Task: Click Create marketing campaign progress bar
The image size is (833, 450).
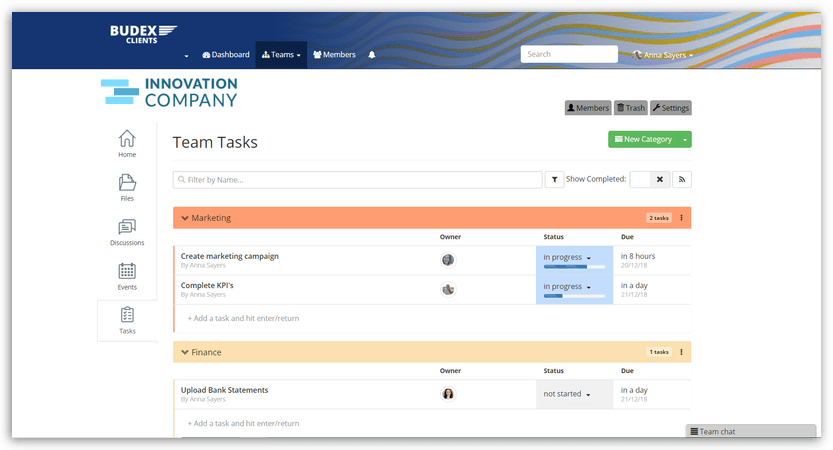Action: (x=574, y=267)
